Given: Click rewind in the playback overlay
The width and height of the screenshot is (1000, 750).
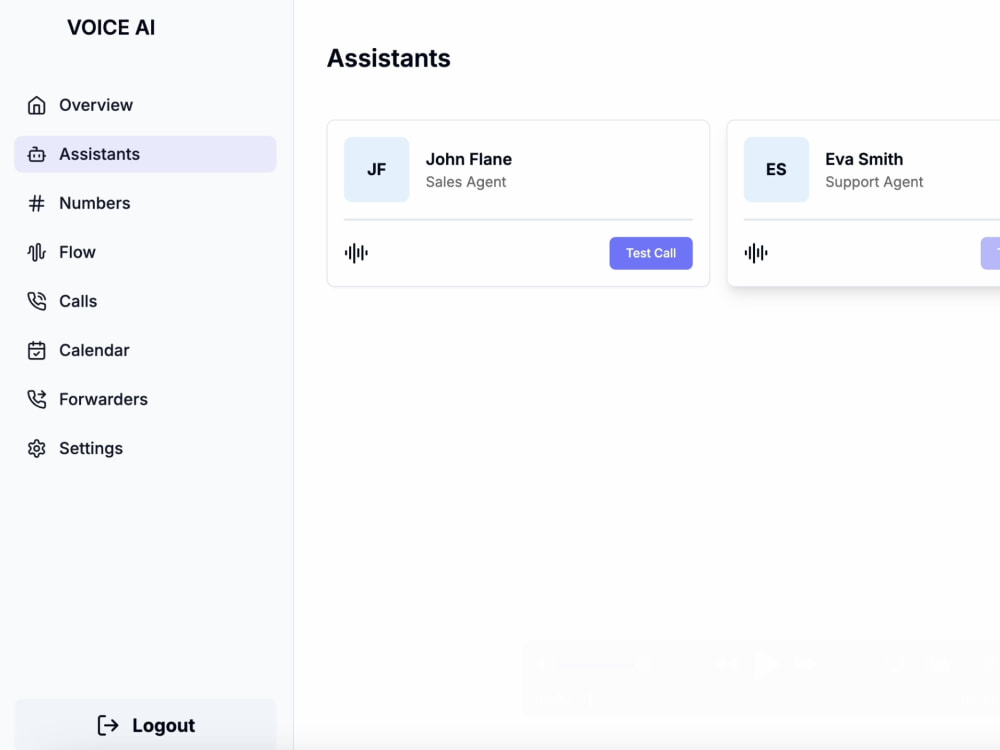Looking at the screenshot, I should [x=725, y=663].
